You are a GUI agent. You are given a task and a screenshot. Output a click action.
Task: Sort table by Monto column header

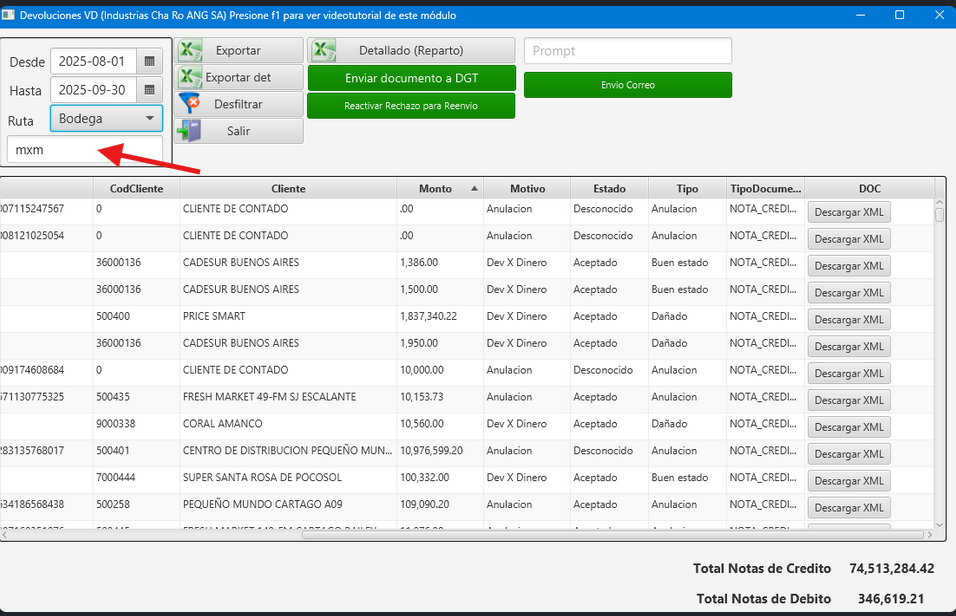tap(436, 188)
